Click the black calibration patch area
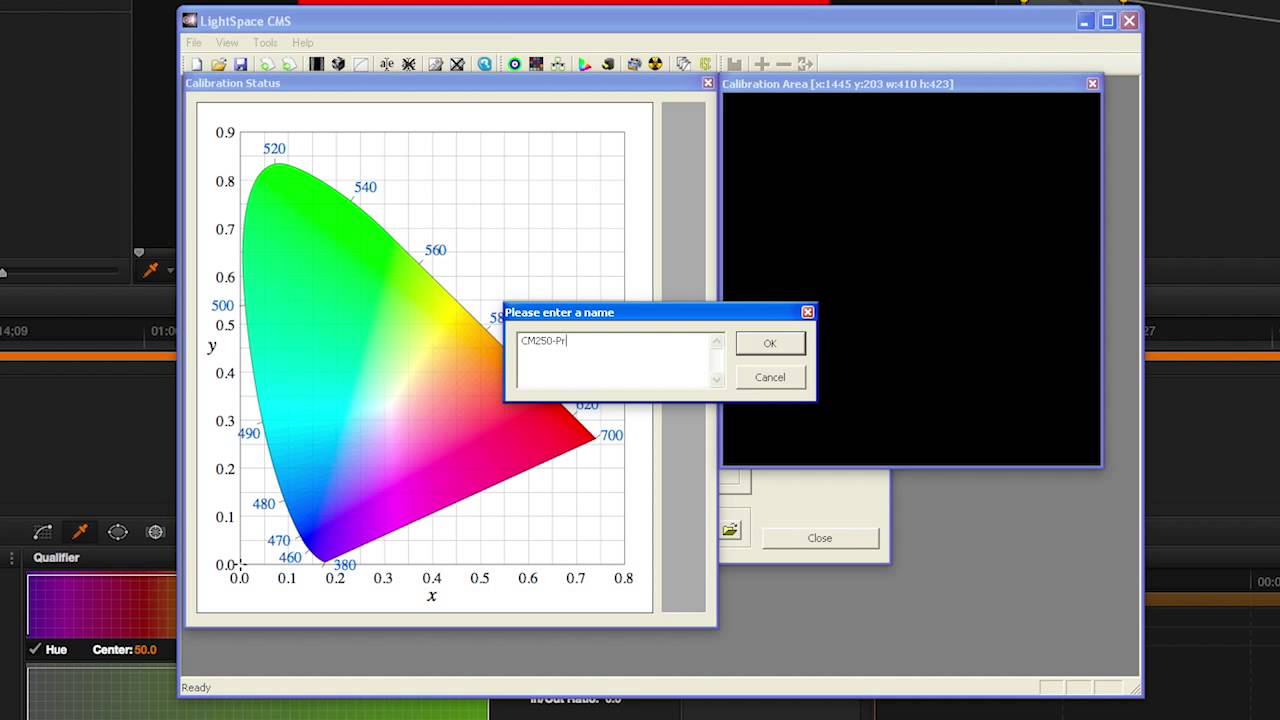 (x=911, y=279)
